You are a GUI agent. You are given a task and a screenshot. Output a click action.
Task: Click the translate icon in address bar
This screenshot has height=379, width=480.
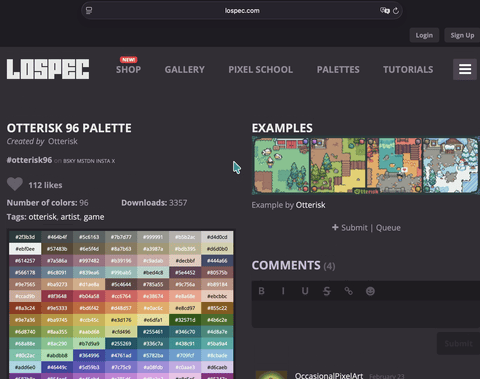pos(385,11)
